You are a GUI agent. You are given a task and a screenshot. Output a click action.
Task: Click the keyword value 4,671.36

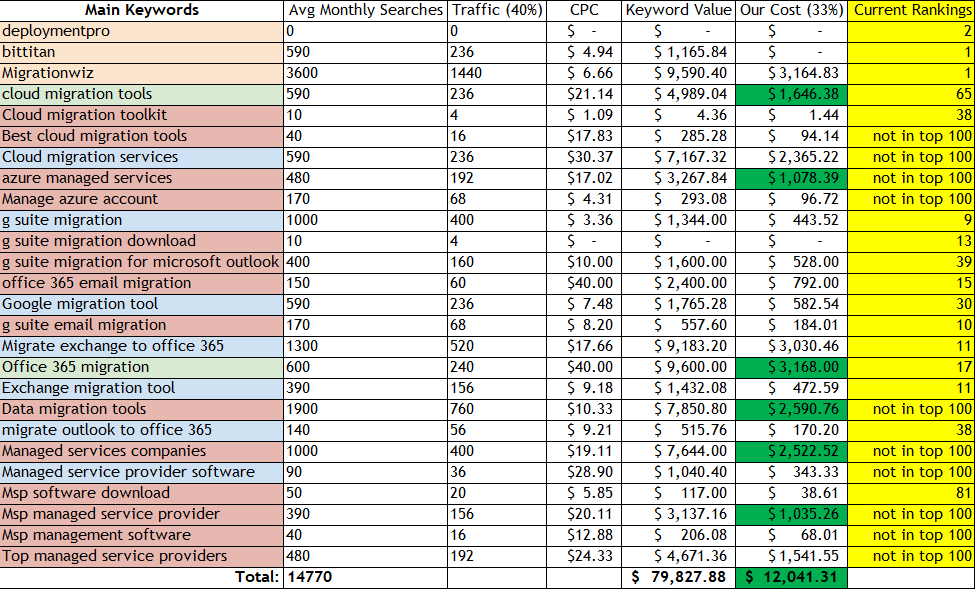pyautogui.click(x=678, y=556)
